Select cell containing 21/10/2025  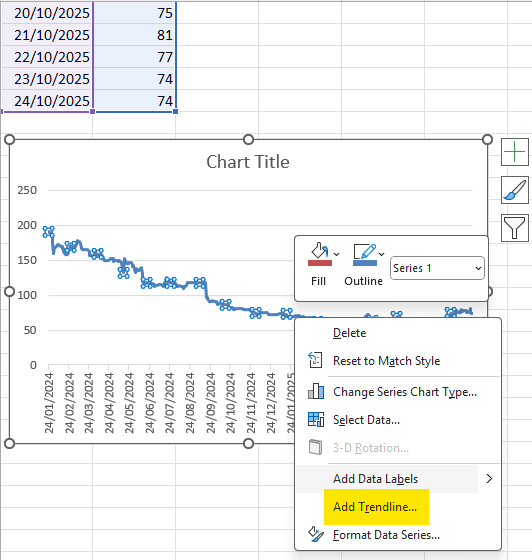[47, 35]
